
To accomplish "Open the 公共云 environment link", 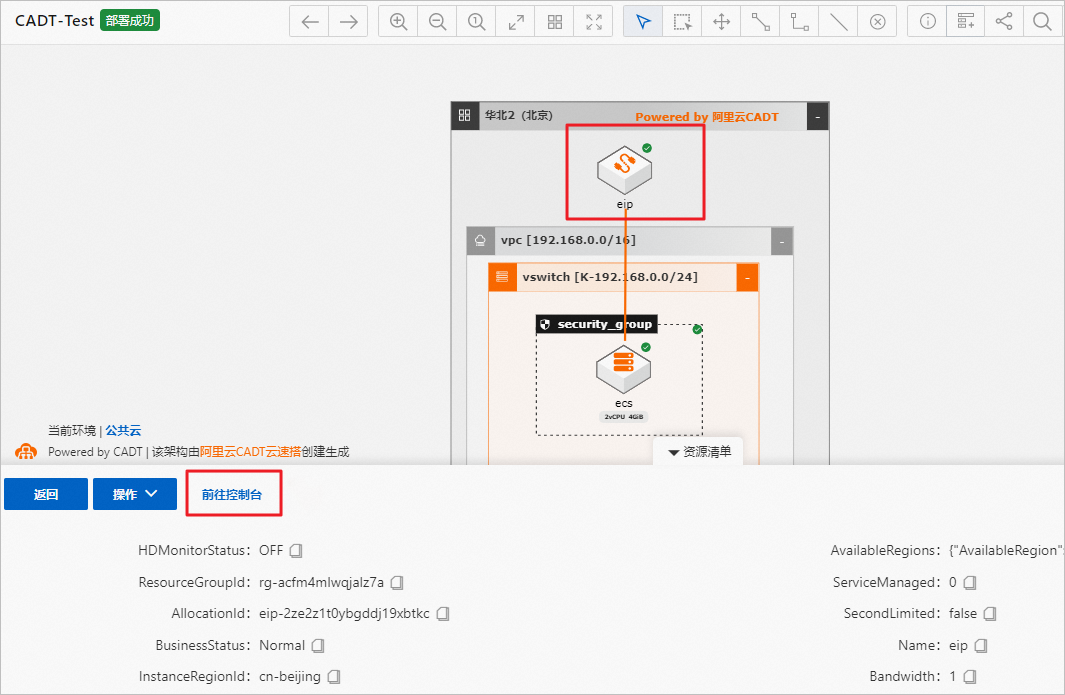I will pos(123,430).
